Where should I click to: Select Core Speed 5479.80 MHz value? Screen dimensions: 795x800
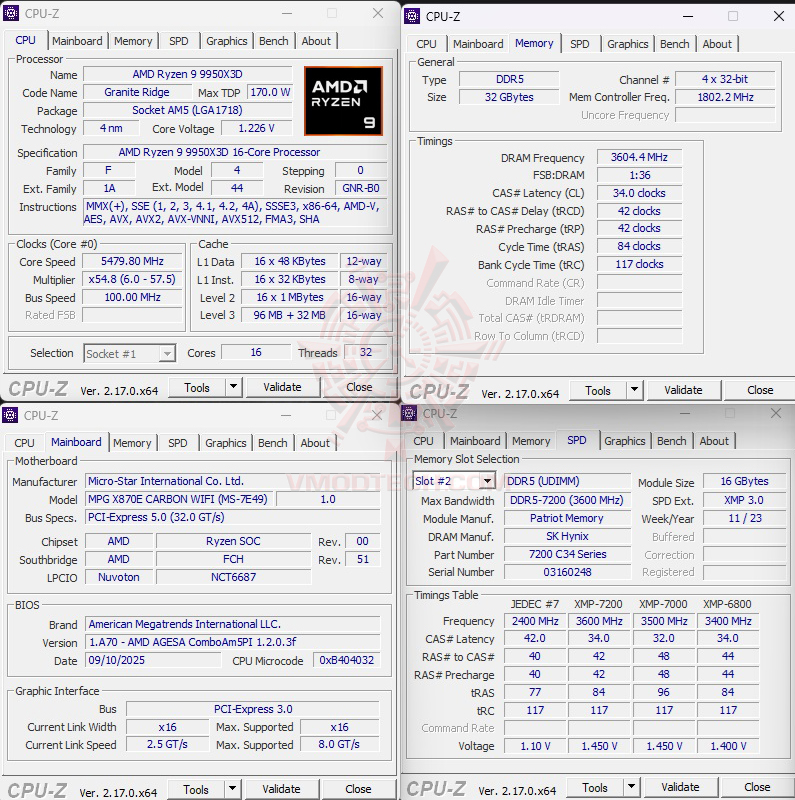[132, 262]
